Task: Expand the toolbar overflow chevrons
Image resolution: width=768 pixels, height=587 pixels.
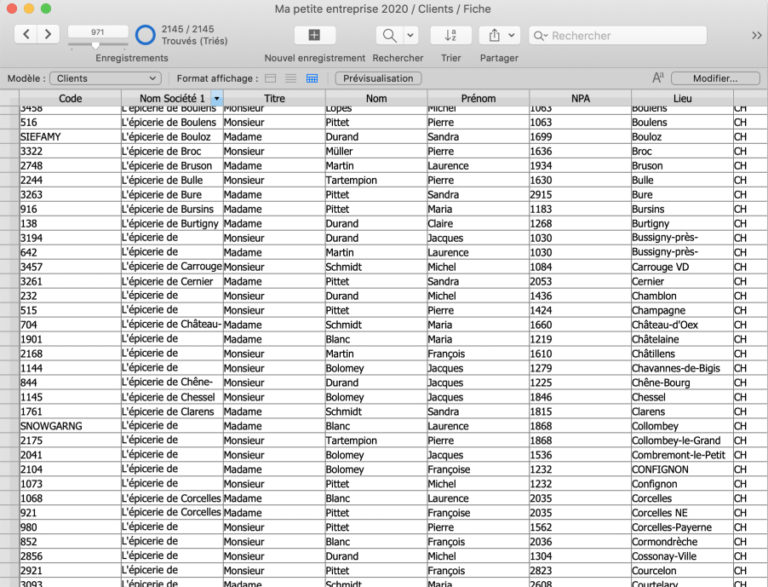Action: pos(756,35)
